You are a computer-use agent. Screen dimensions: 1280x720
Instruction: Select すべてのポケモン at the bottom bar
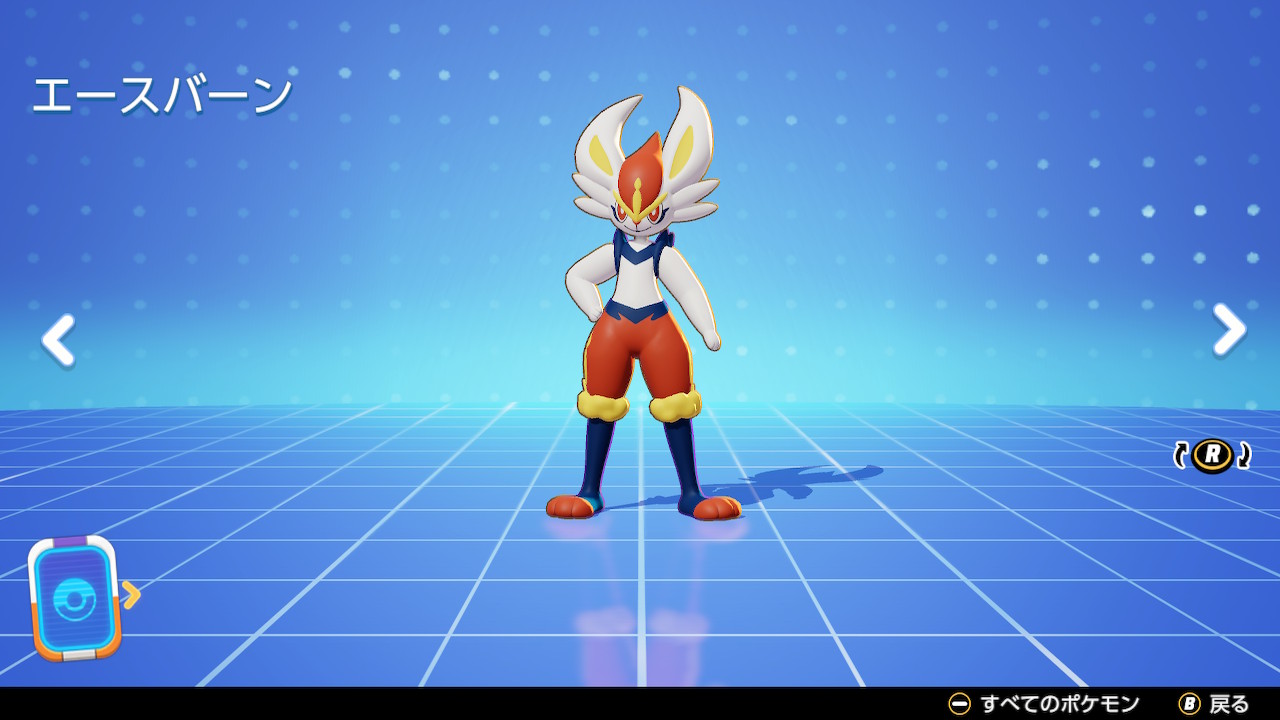1060,704
